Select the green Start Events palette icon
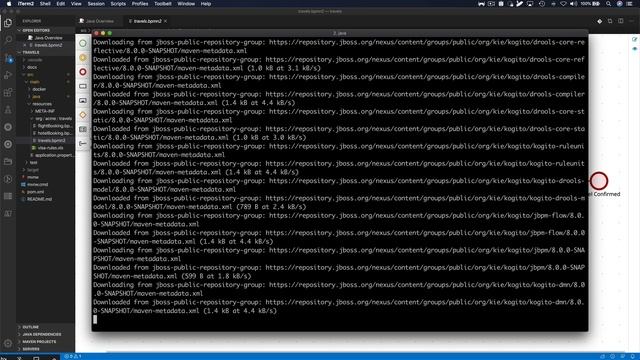Viewport: 640px width, 360px height. (83, 43)
